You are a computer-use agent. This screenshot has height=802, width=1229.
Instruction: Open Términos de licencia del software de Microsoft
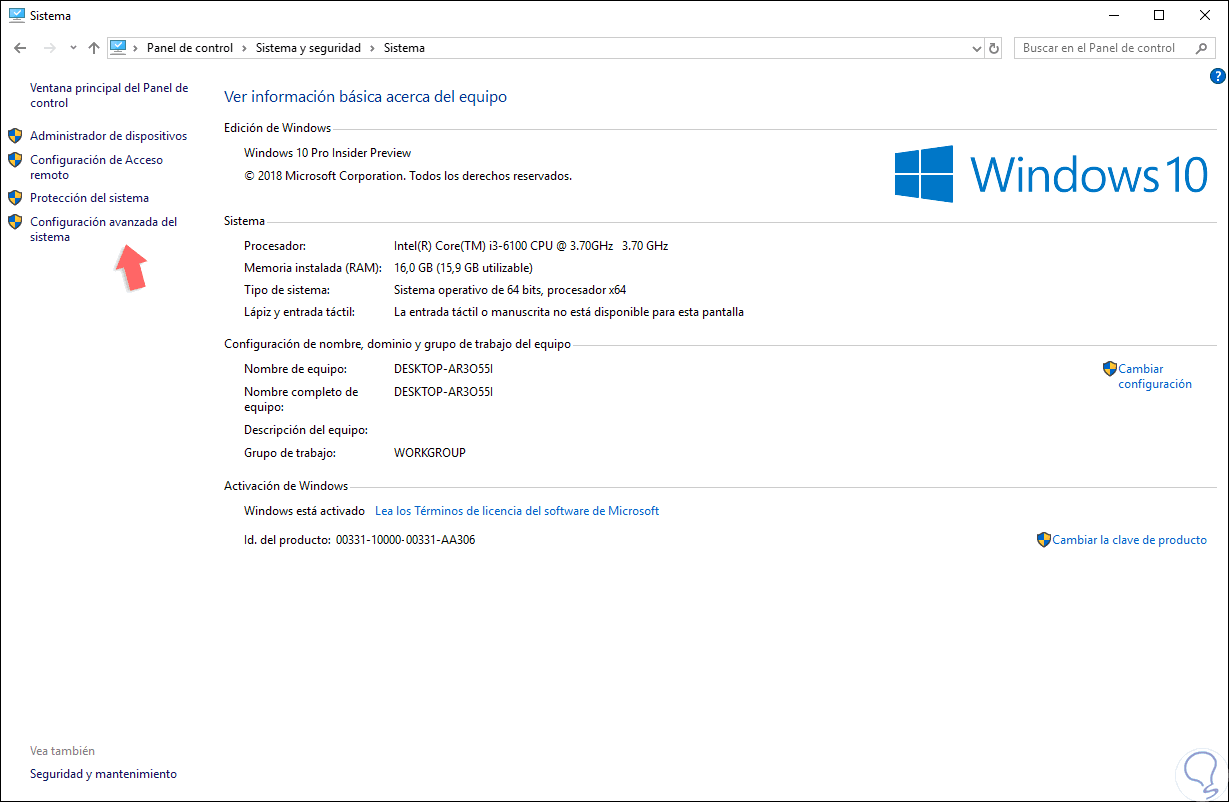coord(517,511)
